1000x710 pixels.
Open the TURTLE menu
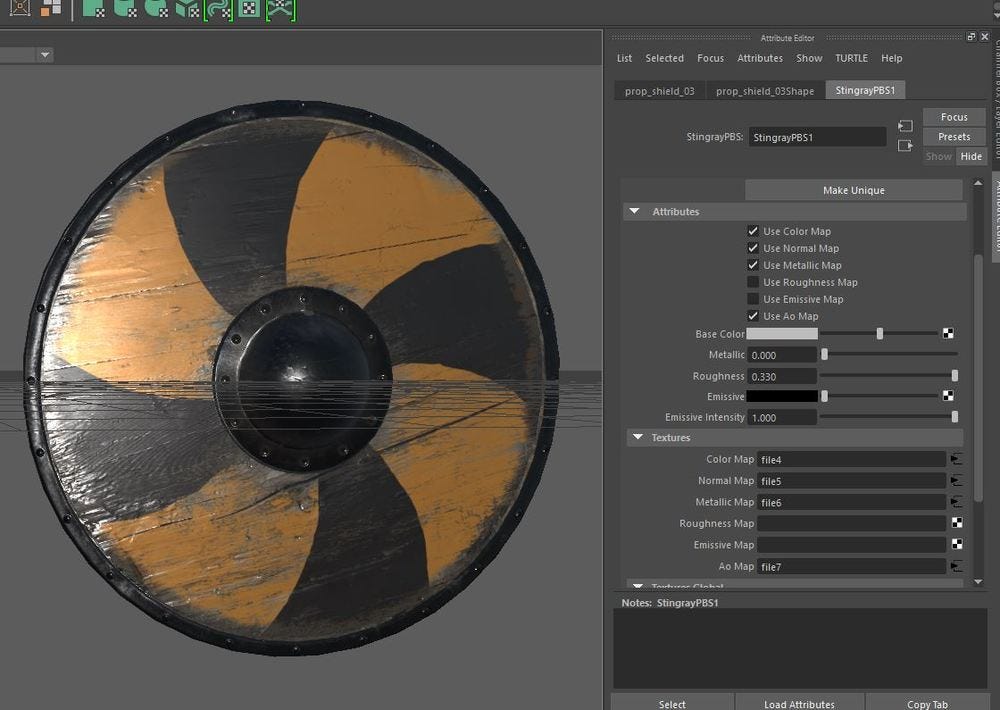(x=851, y=58)
